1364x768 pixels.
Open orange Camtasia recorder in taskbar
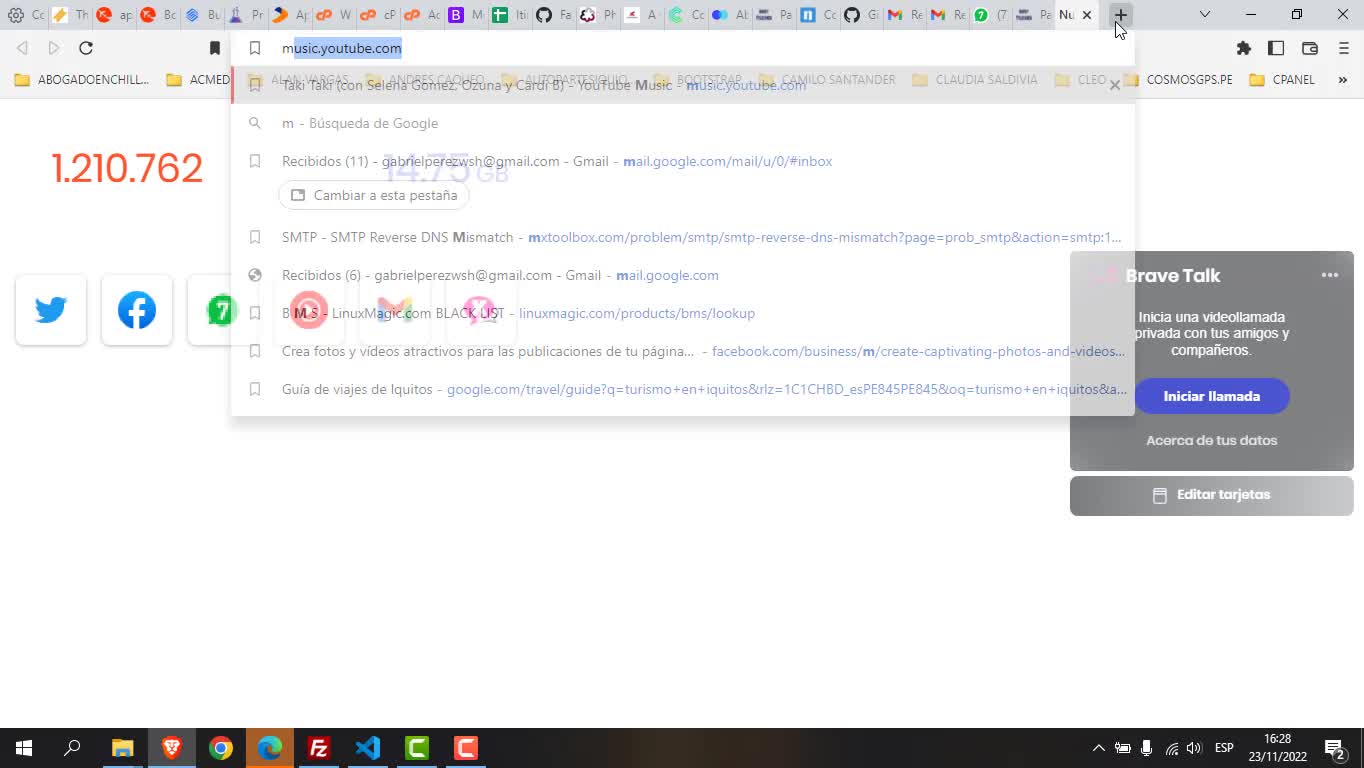pos(466,748)
